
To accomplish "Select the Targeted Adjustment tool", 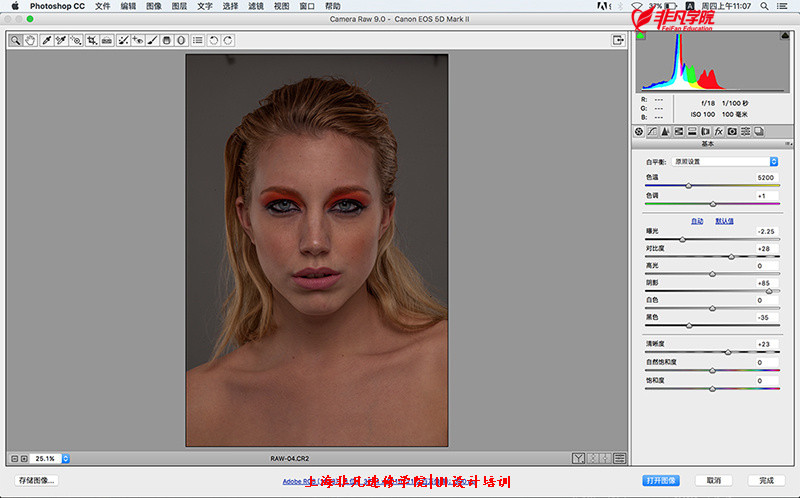I will pyautogui.click(x=76, y=40).
